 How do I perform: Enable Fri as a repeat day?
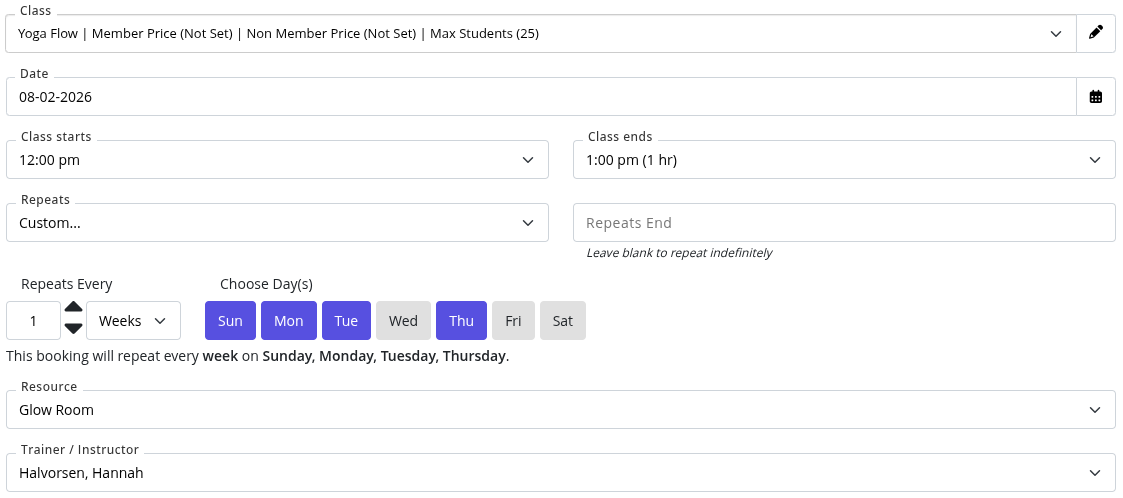coord(514,320)
